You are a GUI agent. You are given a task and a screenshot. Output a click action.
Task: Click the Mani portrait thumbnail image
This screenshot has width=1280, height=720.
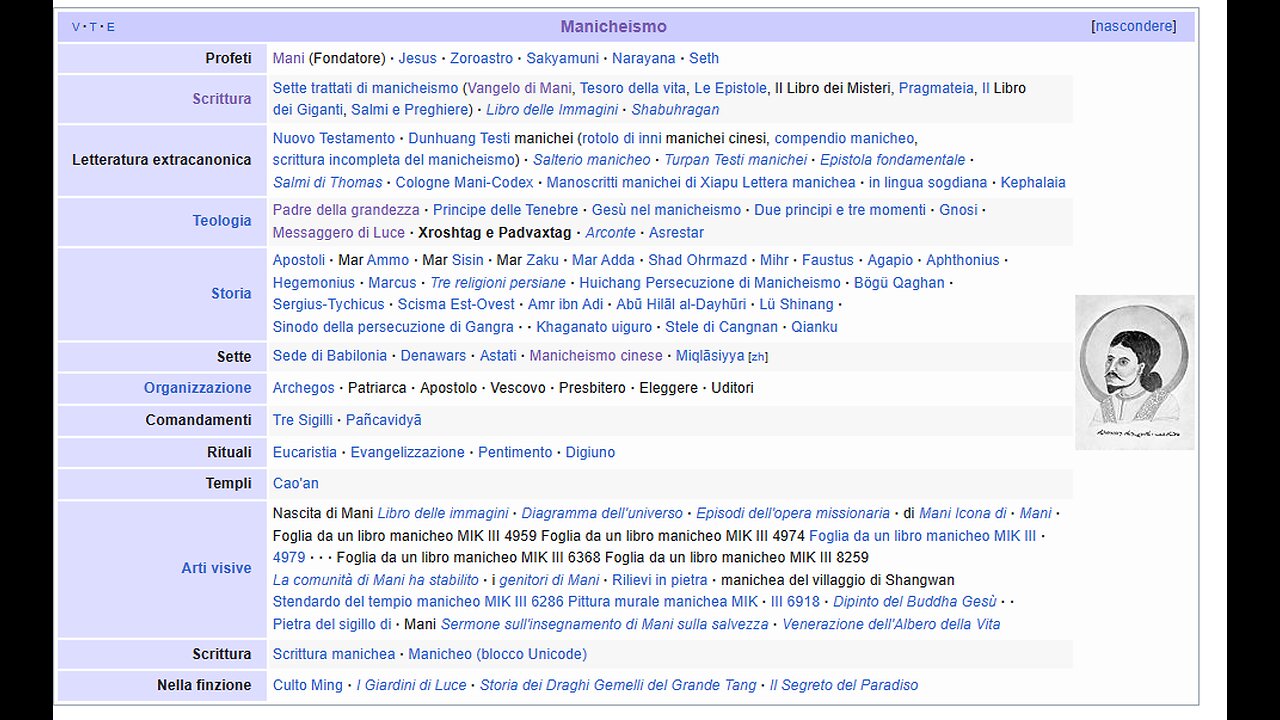[x=1135, y=372]
